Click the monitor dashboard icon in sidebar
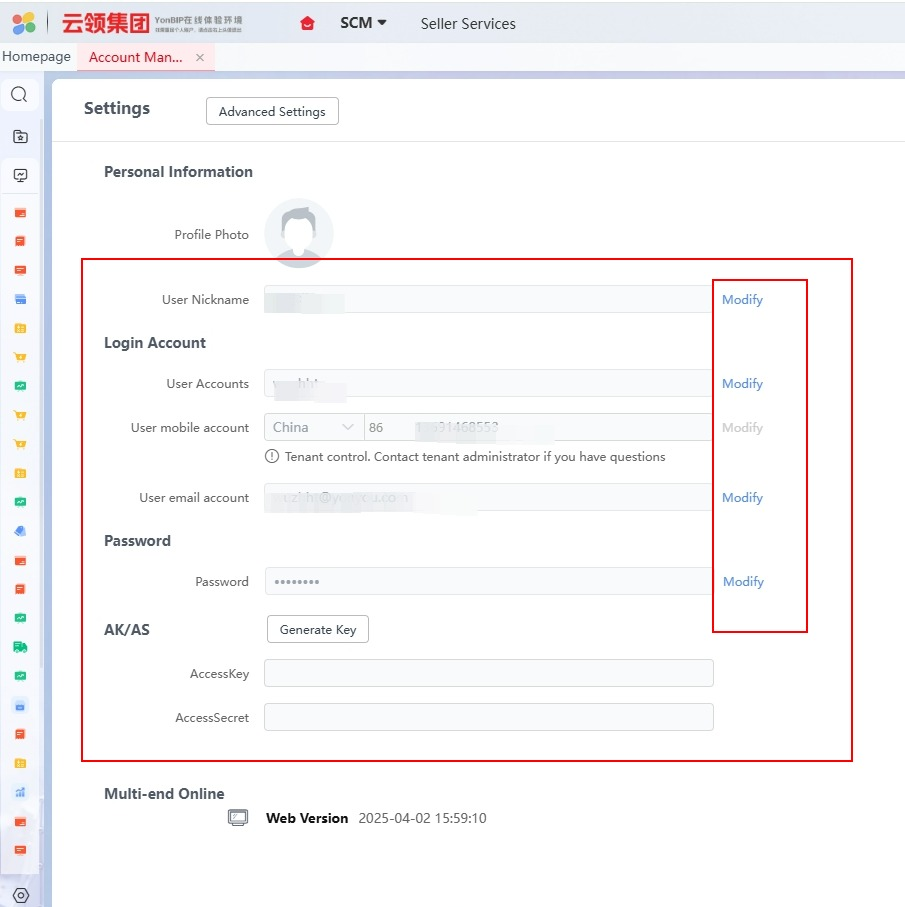This screenshot has width=905, height=907. [x=20, y=176]
